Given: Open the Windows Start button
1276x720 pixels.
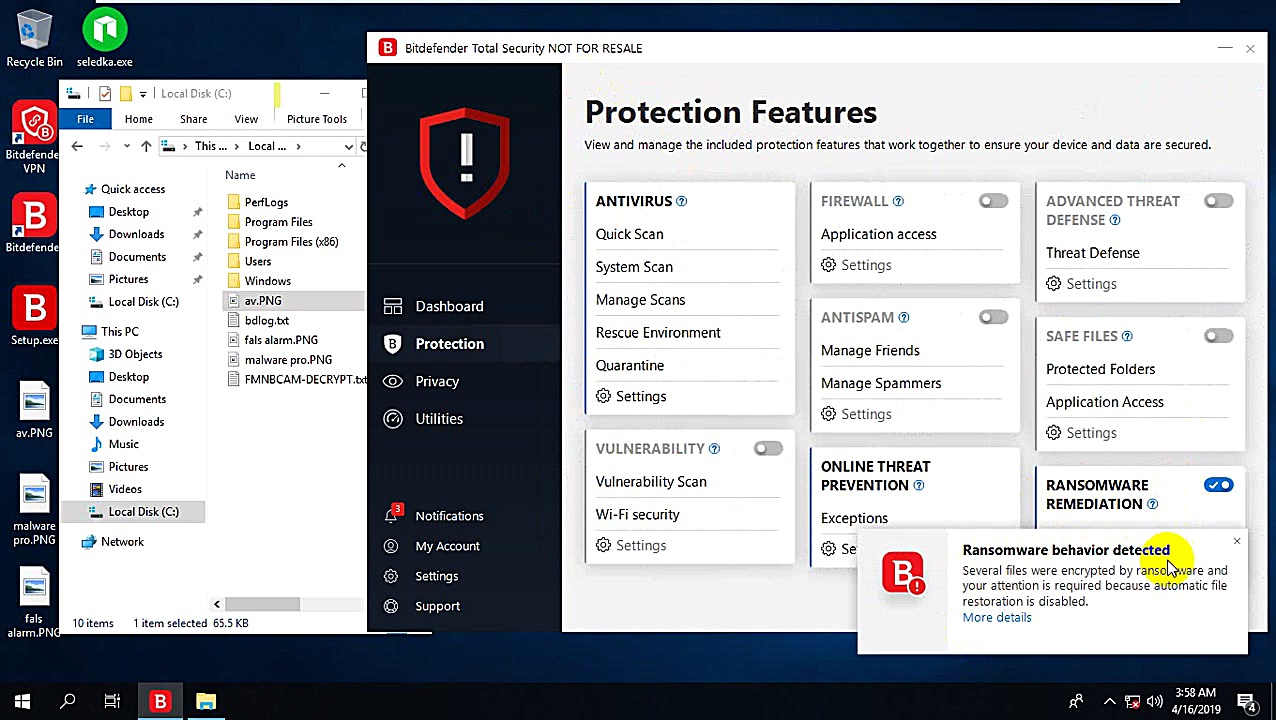Looking at the screenshot, I should (22, 702).
